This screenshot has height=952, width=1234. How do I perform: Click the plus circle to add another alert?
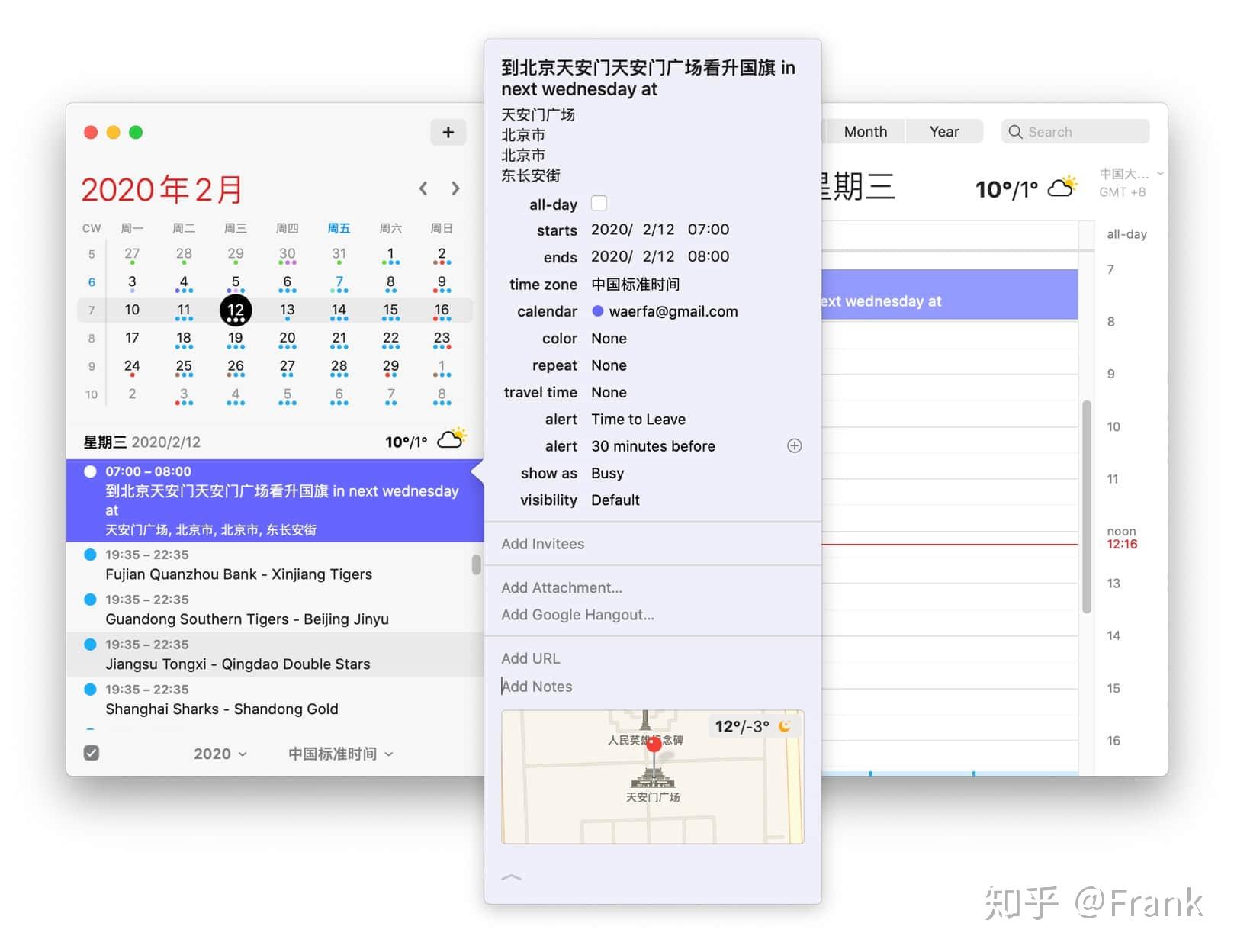(x=795, y=445)
